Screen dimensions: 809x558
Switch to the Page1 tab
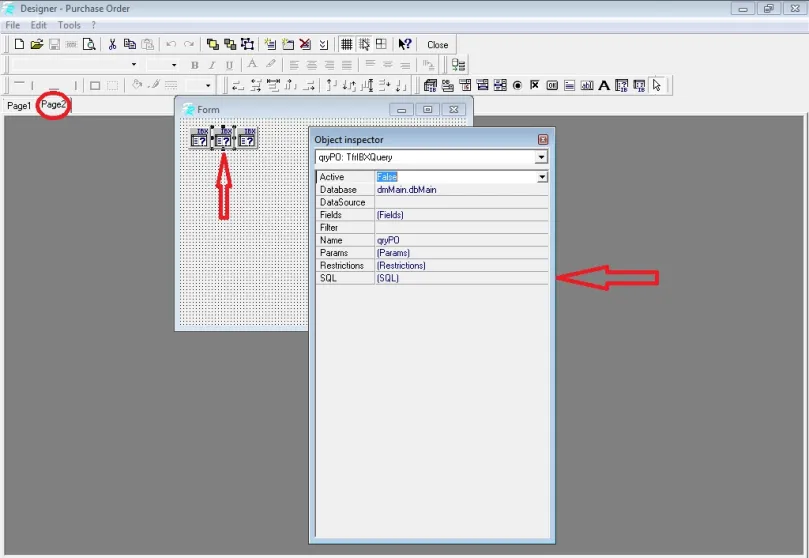19,105
